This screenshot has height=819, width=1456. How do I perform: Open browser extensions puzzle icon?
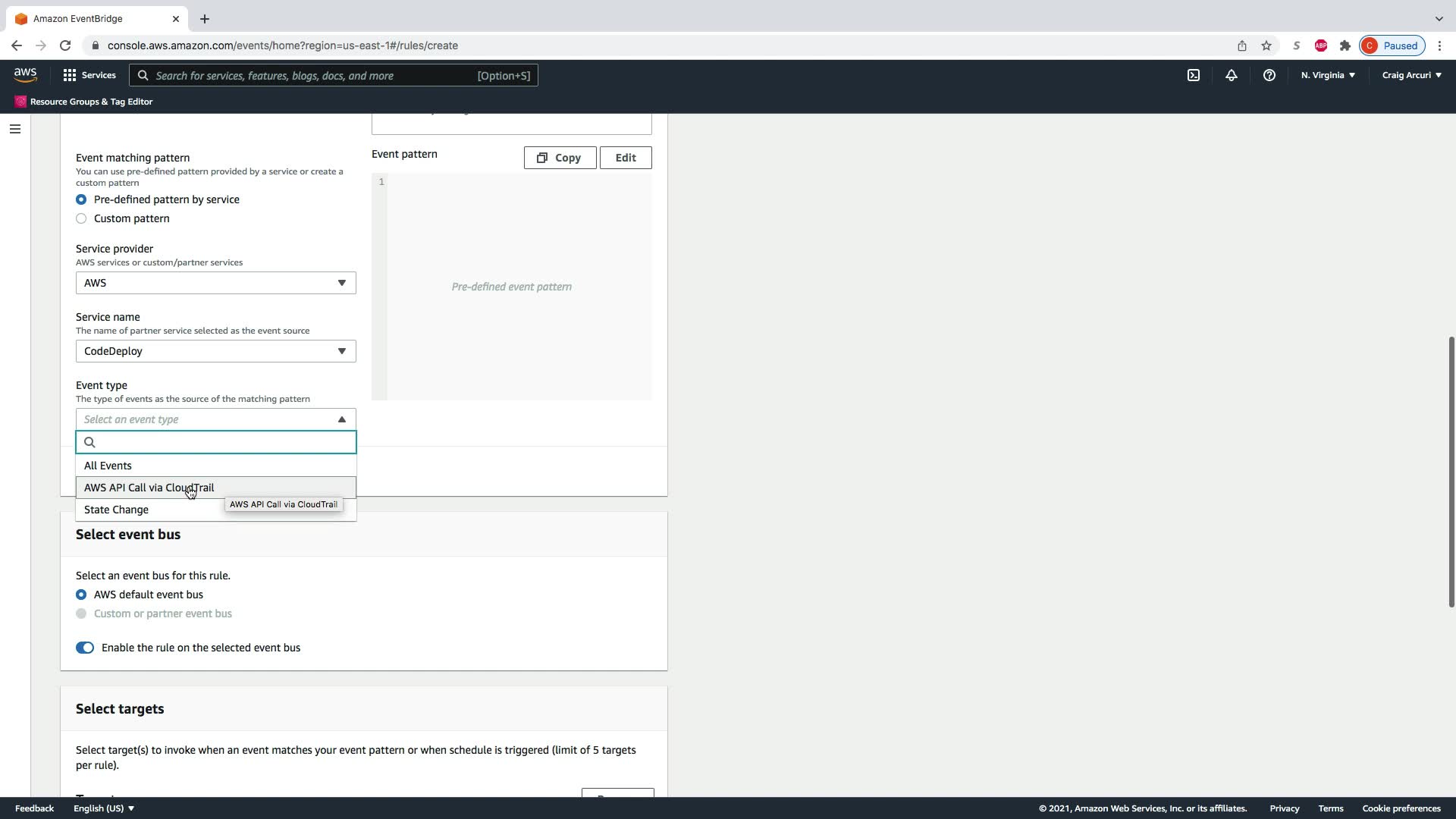pos(1345,45)
